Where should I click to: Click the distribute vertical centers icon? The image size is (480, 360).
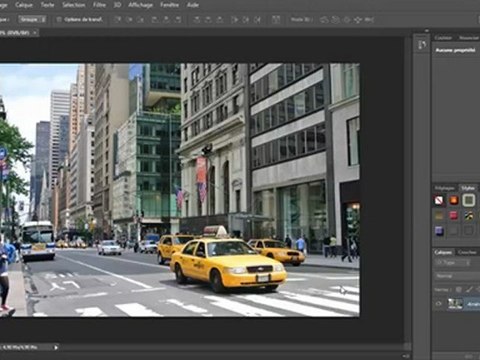[x=208, y=20]
